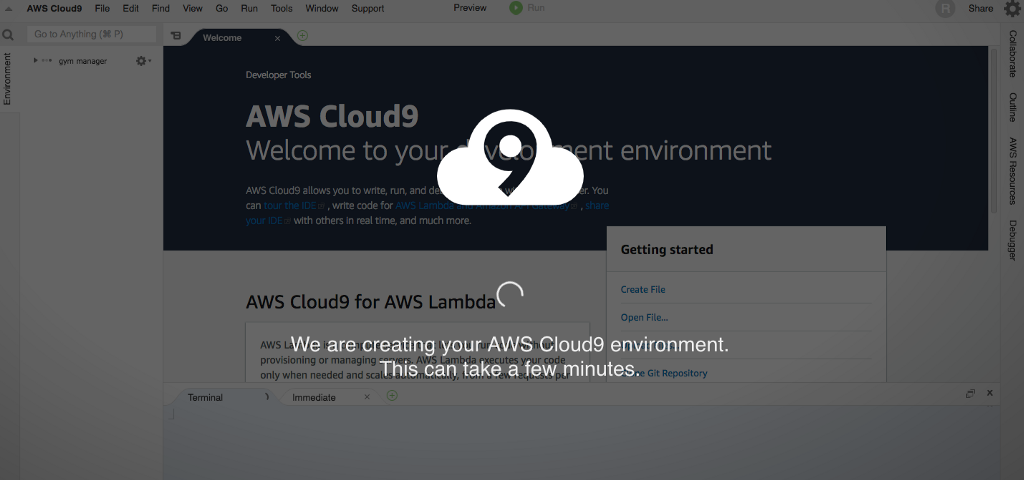Screen dimensions: 1024x480
Task: Expand the gym manager folder tree
Action: 35,61
